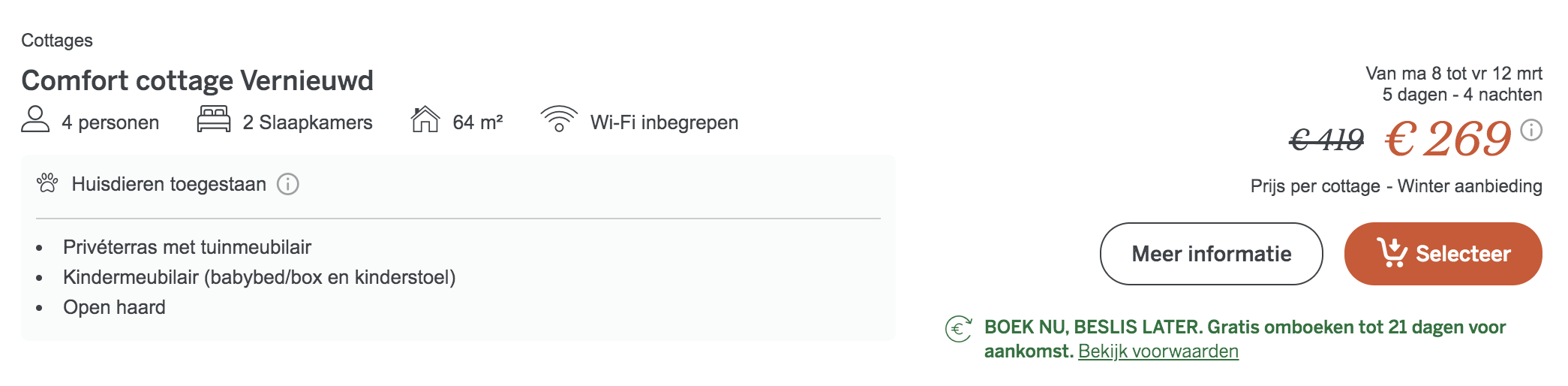Open Meer informatie for the cottage
Screen dimensions: 1568x386
click(1211, 254)
